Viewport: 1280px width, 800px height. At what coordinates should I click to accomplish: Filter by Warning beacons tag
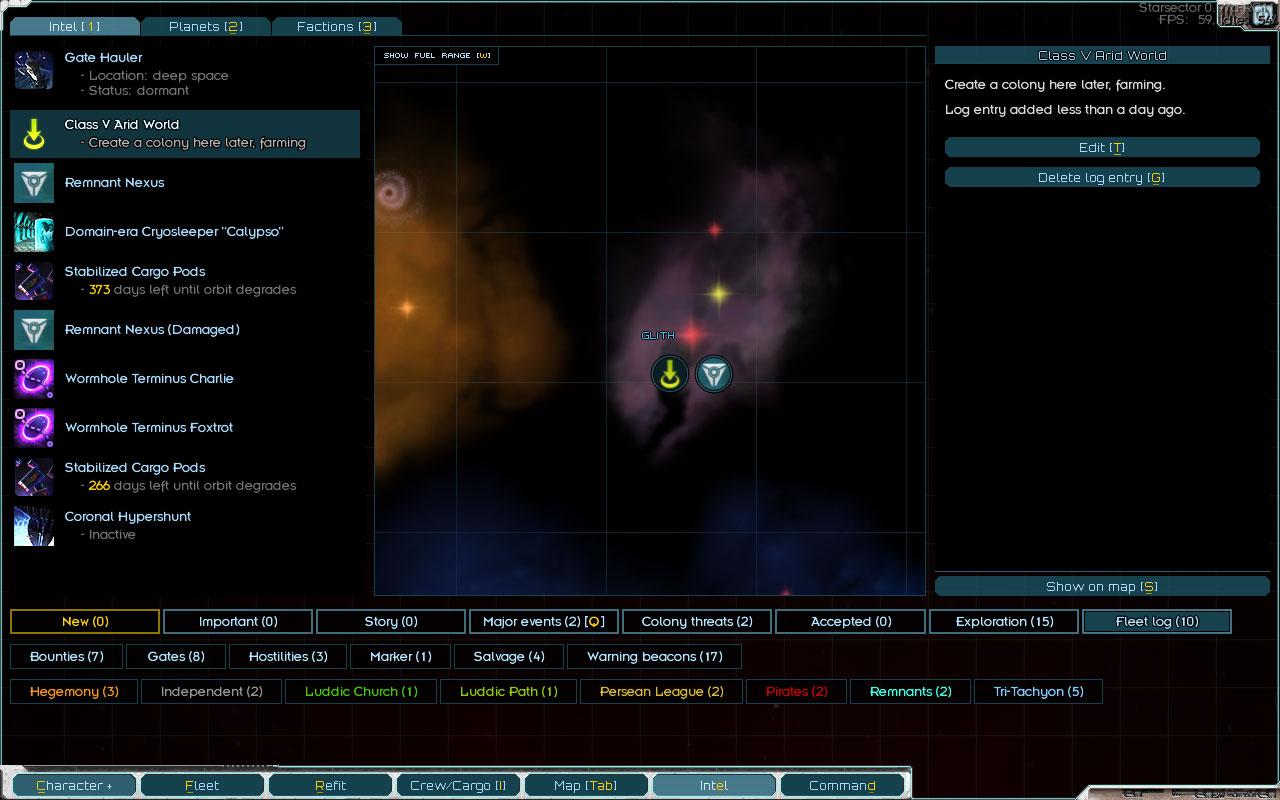654,657
